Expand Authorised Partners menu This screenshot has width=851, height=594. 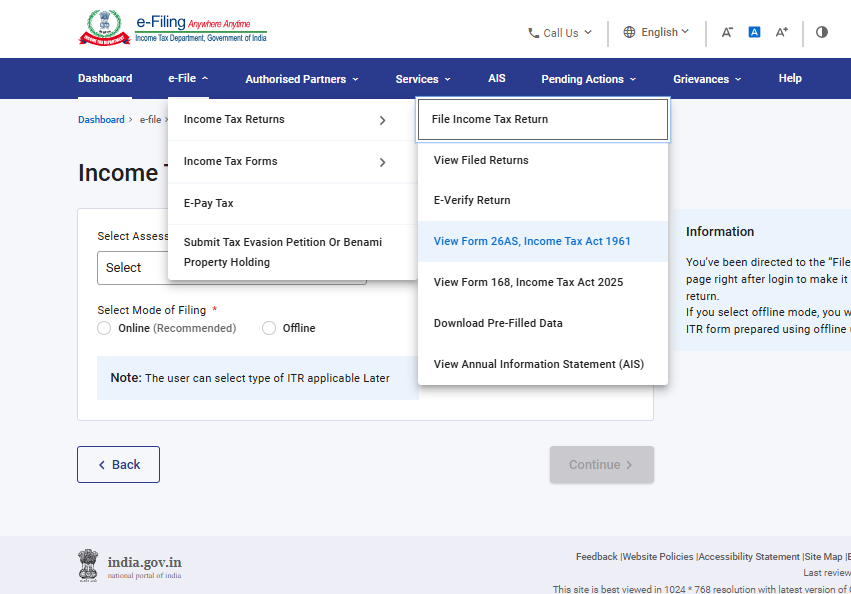302,79
